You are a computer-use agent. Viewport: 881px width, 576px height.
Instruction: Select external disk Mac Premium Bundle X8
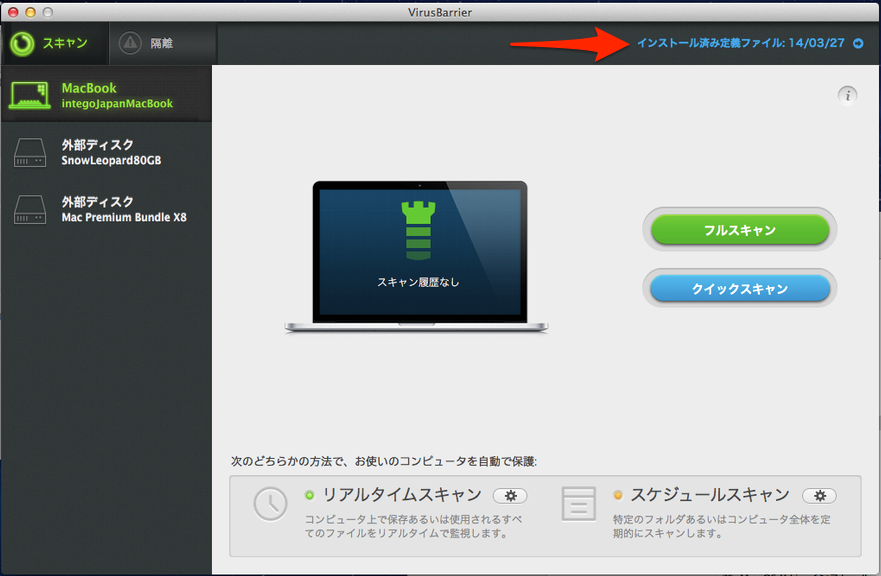pos(107,209)
